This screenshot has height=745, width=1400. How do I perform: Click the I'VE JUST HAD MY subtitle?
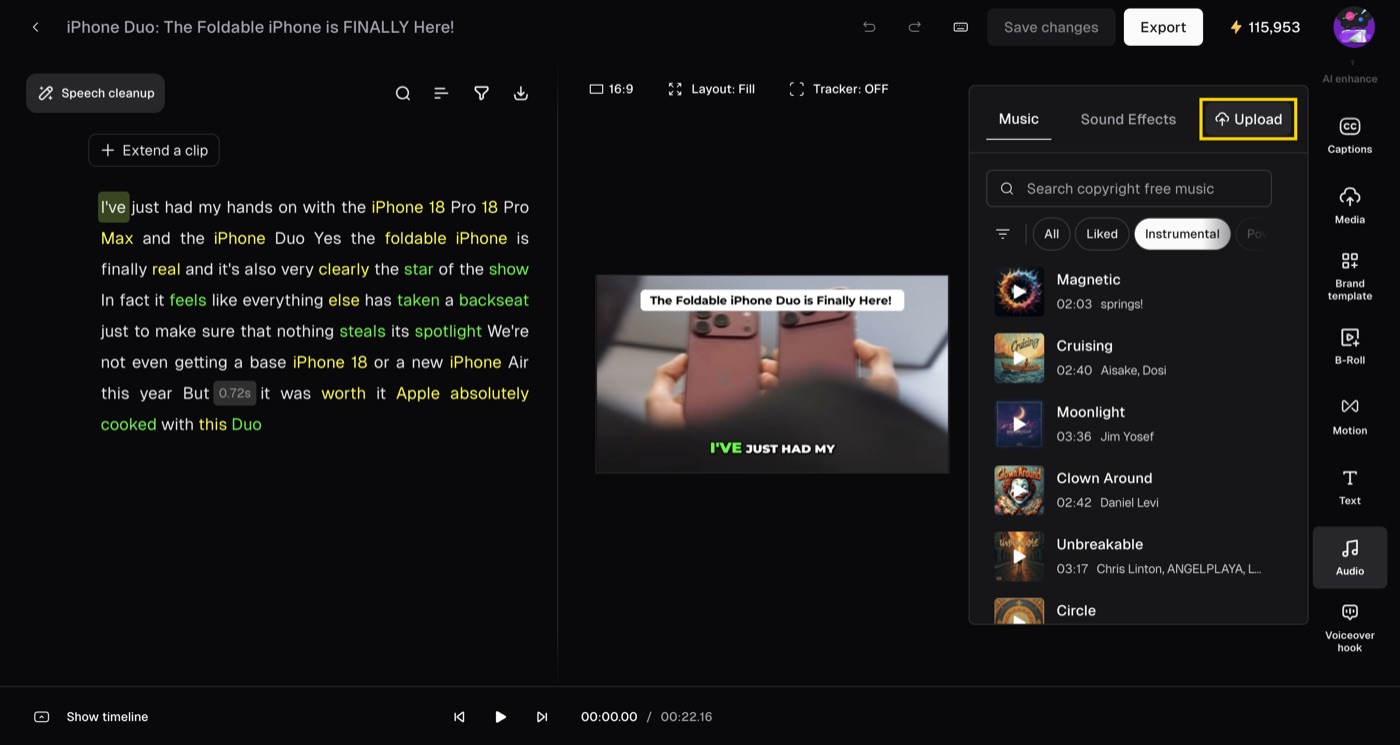coord(772,448)
